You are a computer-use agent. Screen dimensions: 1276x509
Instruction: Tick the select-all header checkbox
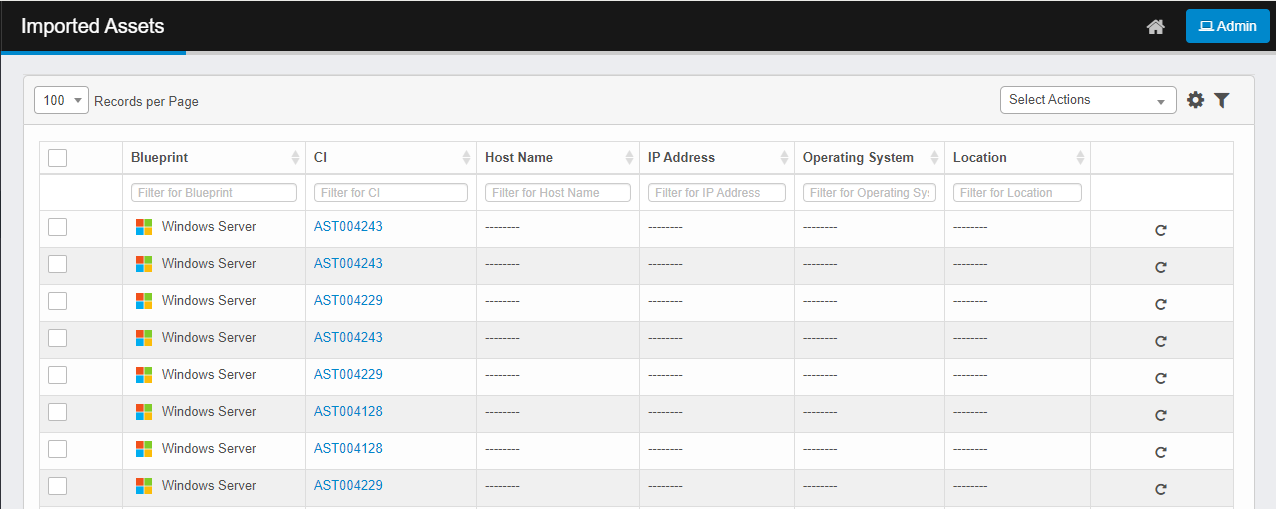pyautogui.click(x=58, y=158)
